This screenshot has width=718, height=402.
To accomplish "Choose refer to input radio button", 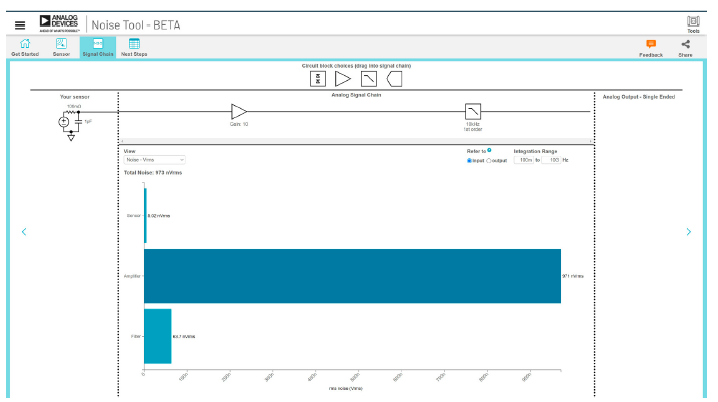I will [470, 160].
